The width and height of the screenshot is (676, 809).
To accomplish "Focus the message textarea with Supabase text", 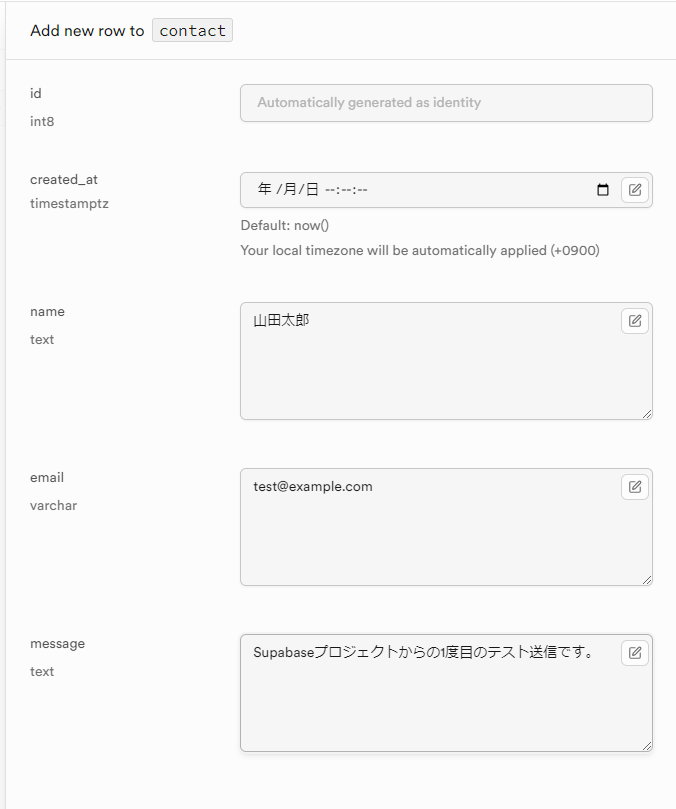I will pos(430,700).
